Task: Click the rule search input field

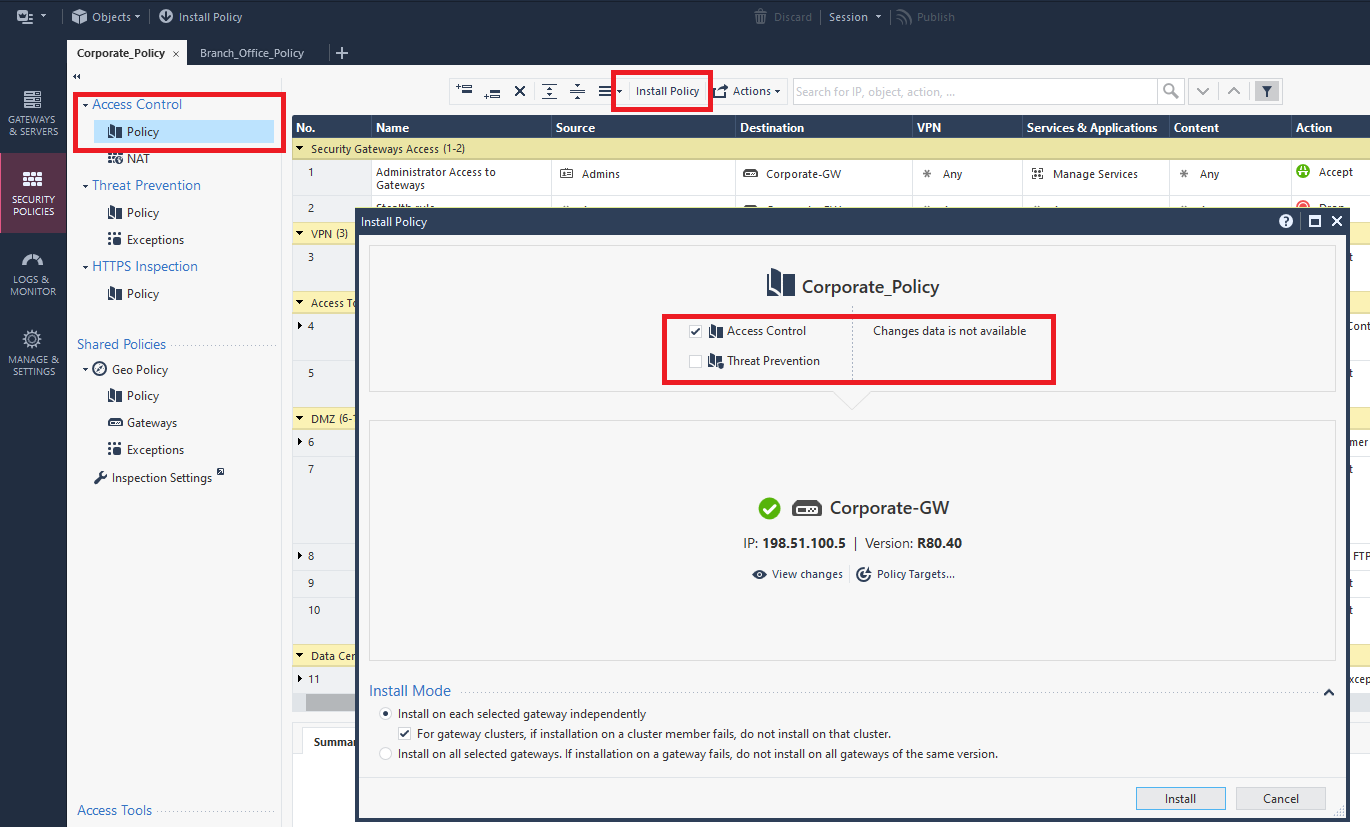Action: click(975, 91)
